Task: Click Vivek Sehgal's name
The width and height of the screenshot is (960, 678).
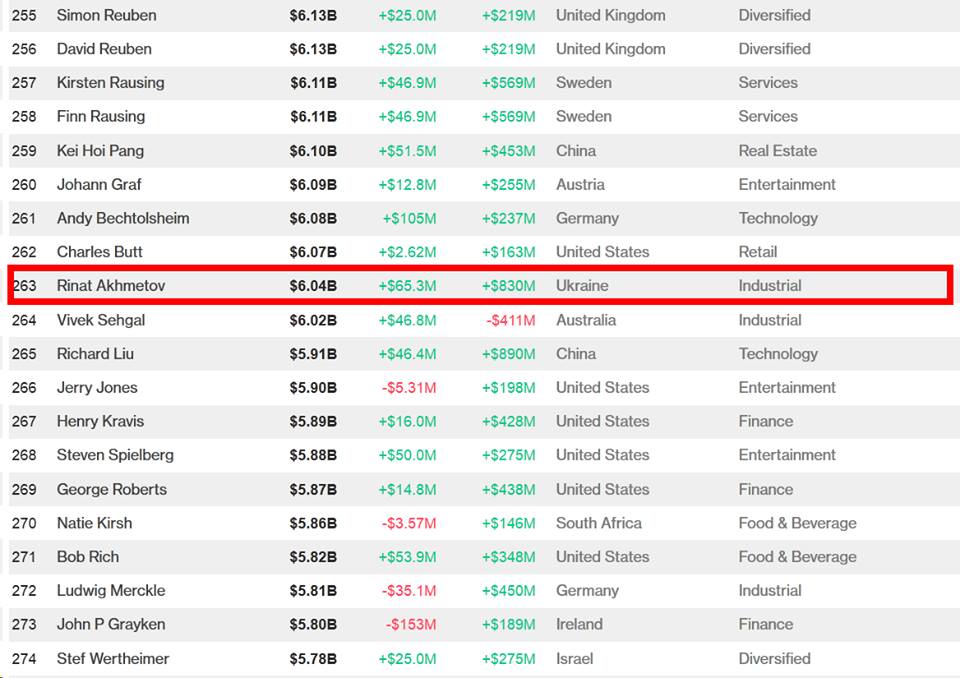Action: [x=100, y=320]
